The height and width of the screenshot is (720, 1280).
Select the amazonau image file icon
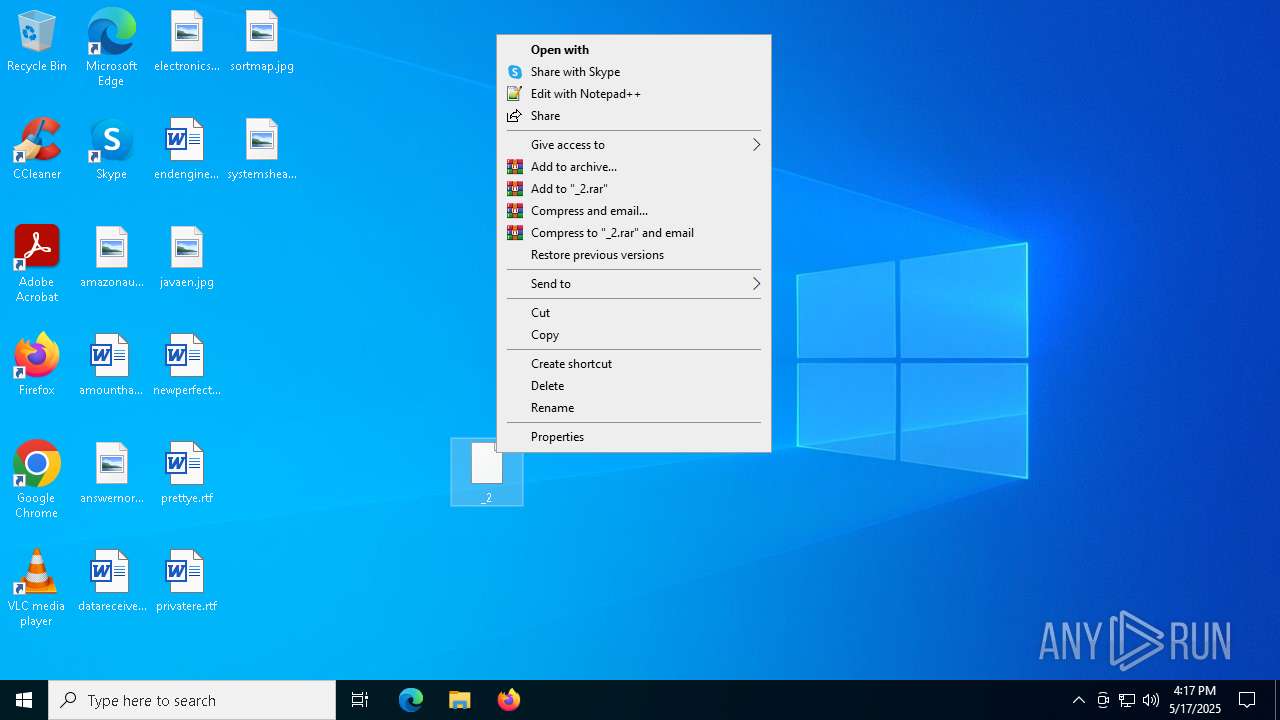click(111, 258)
